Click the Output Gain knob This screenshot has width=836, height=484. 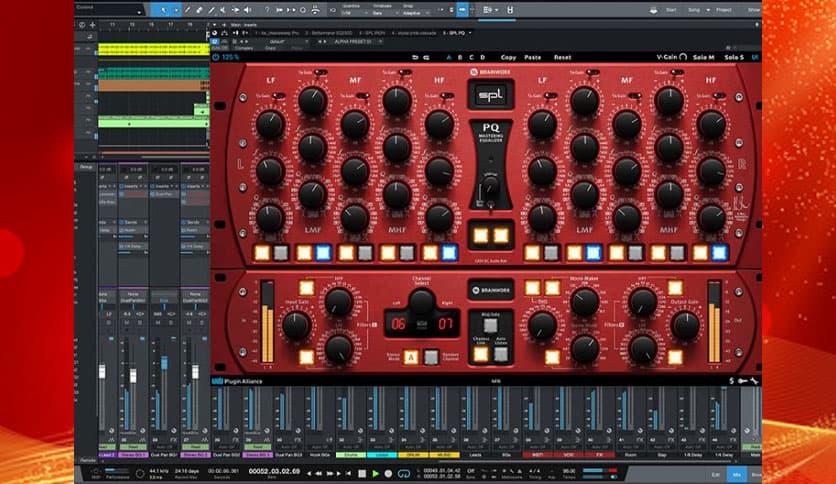[685, 325]
